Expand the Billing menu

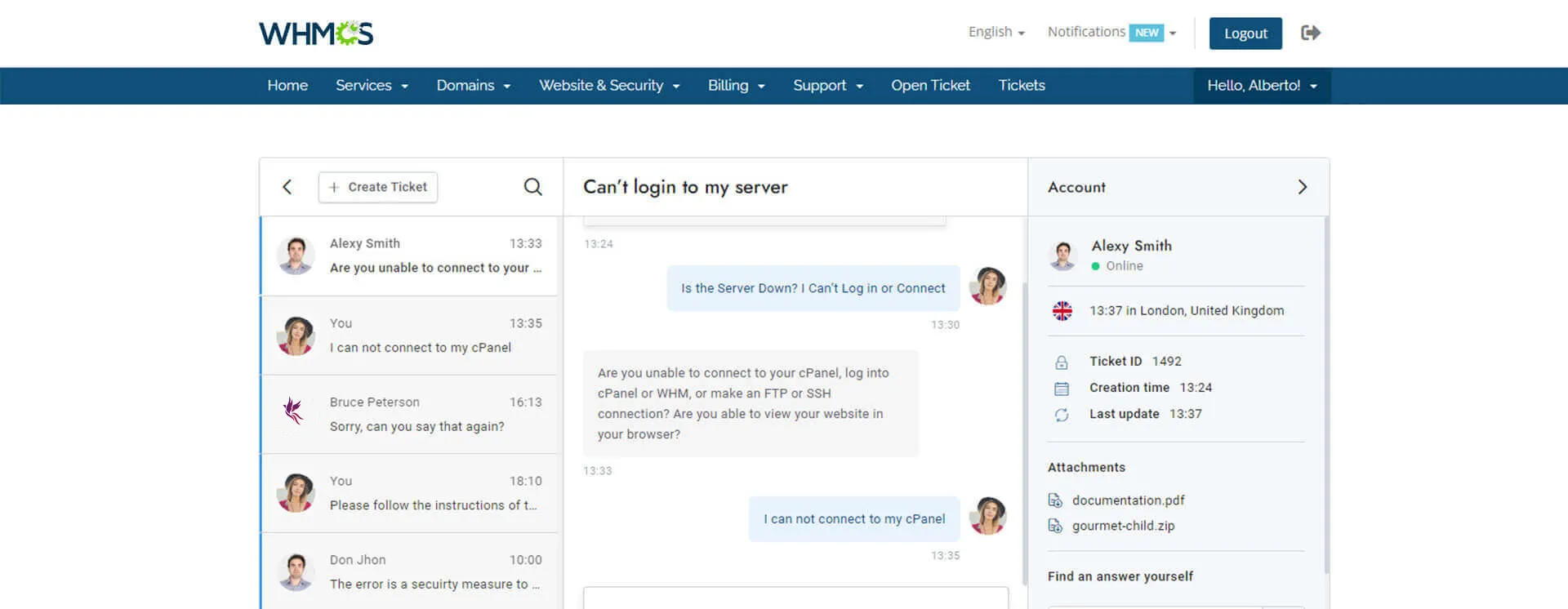tap(736, 86)
